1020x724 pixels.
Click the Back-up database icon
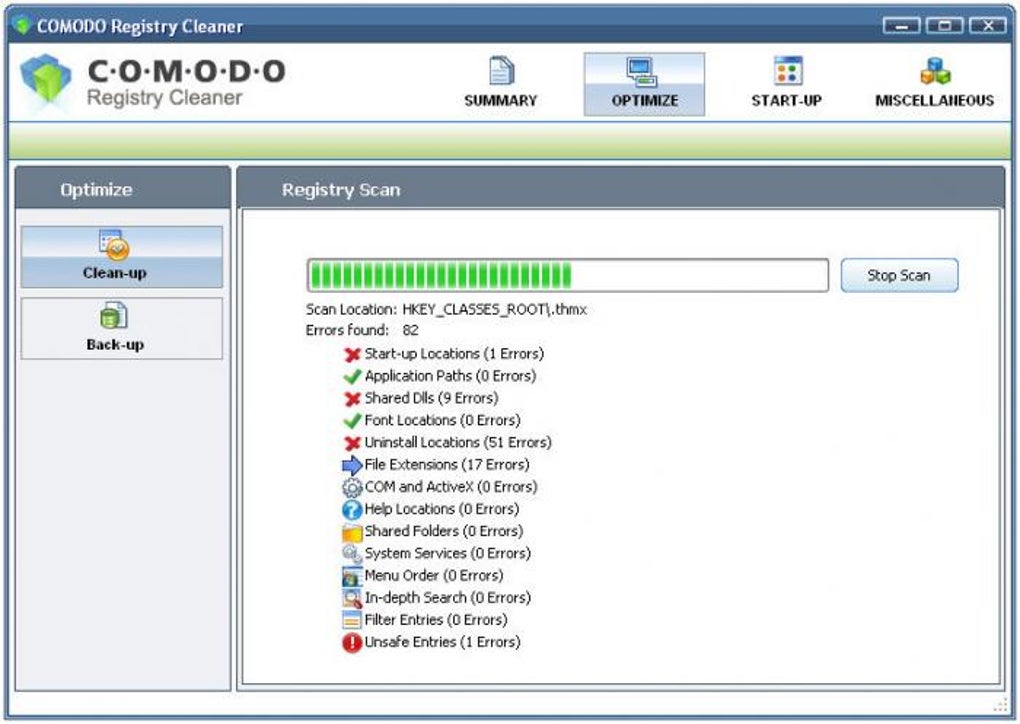pyautogui.click(x=114, y=315)
